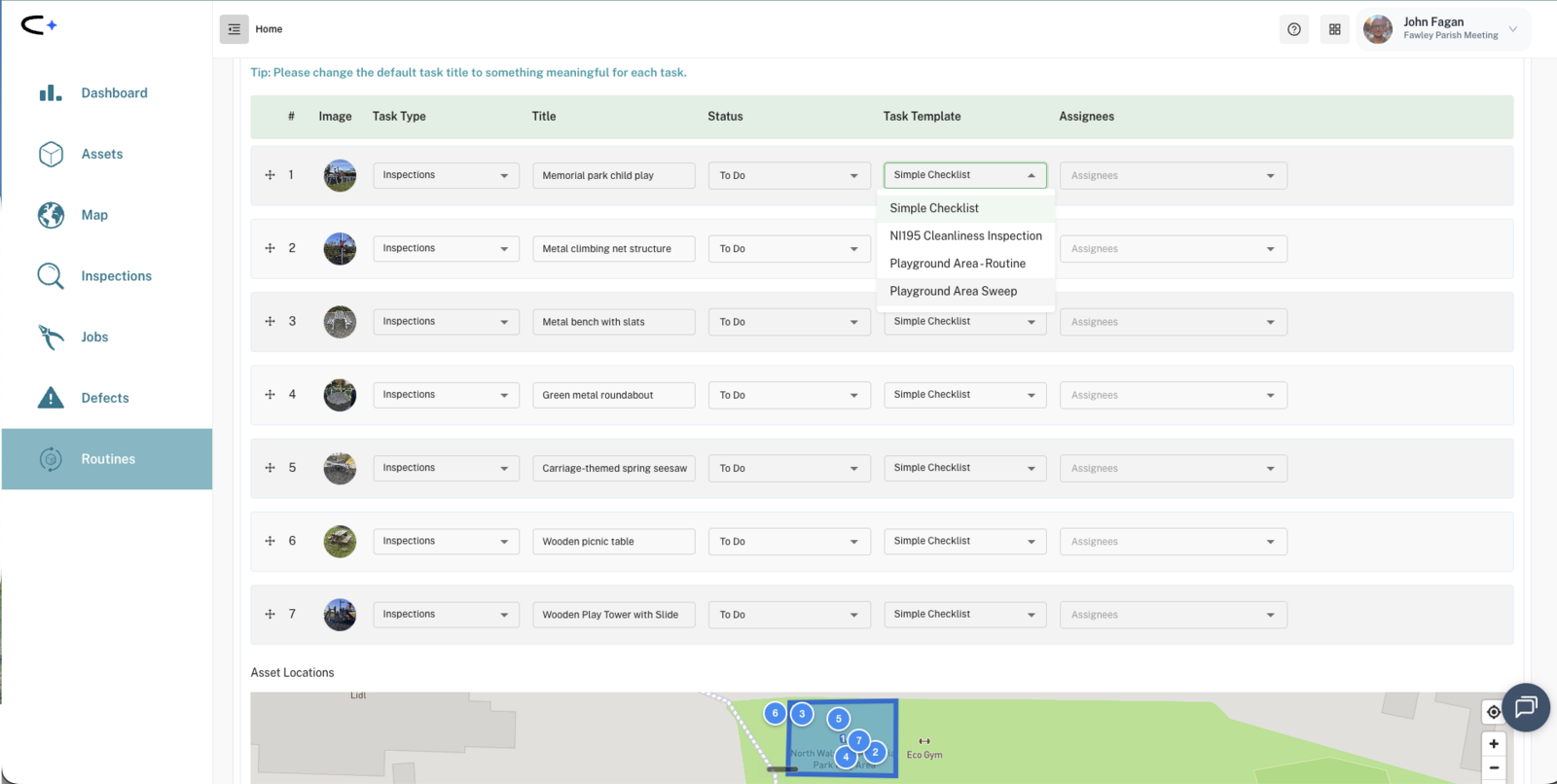Open John Fagan user profile menu

tap(1445, 29)
